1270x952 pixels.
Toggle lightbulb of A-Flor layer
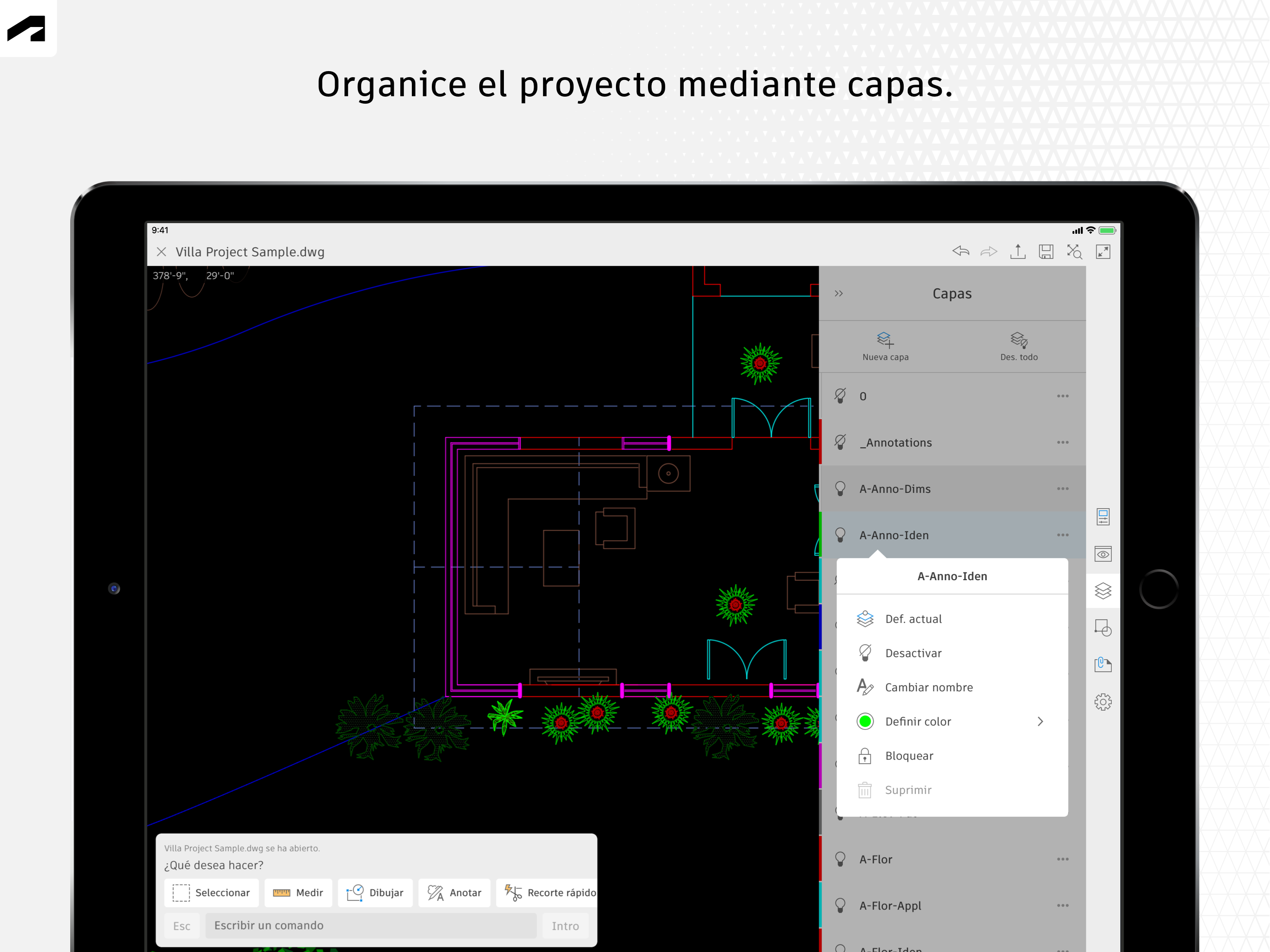[x=840, y=859]
